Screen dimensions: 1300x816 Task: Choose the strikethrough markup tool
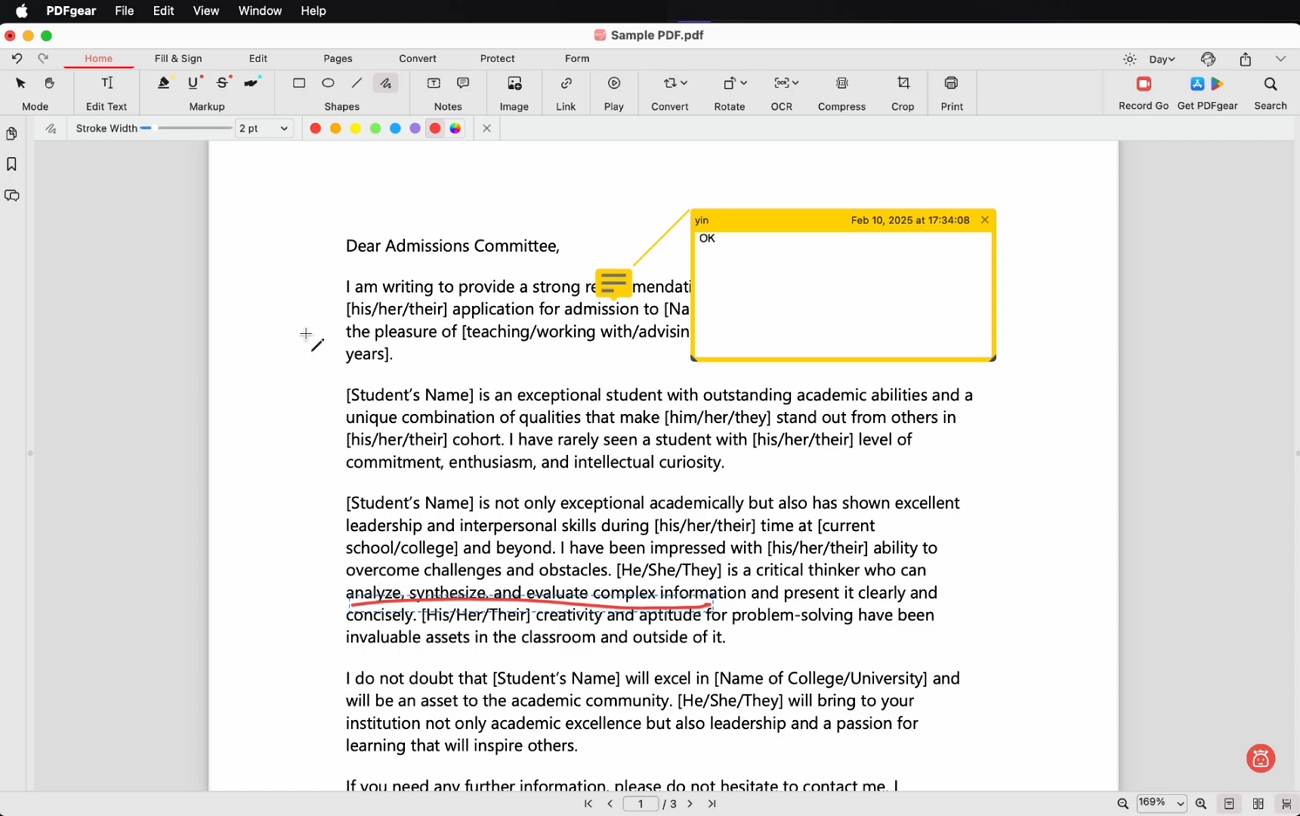pyautogui.click(x=222, y=84)
